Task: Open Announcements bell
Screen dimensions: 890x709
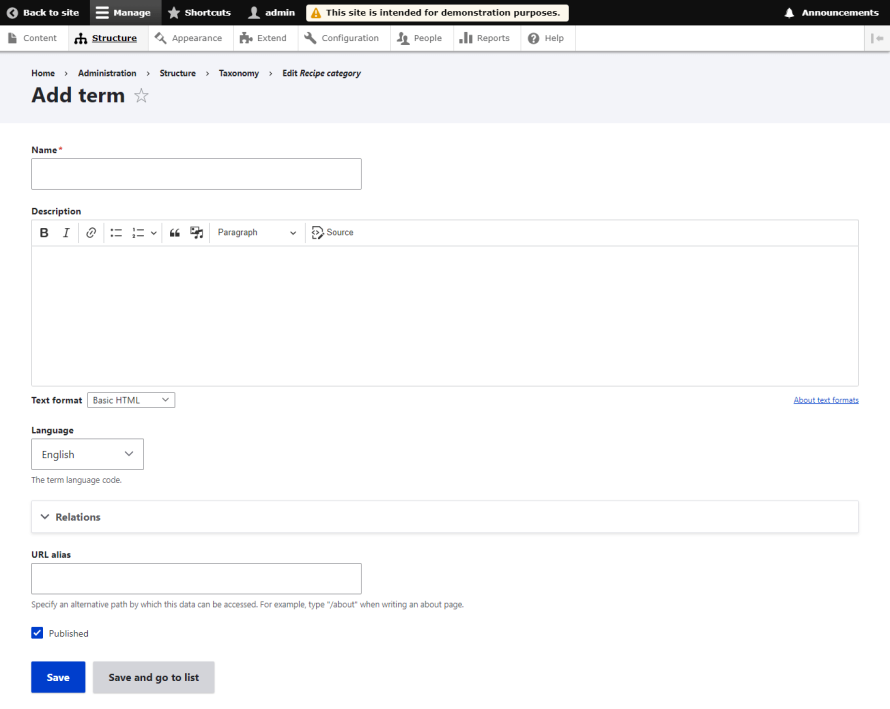Action: 832,12
